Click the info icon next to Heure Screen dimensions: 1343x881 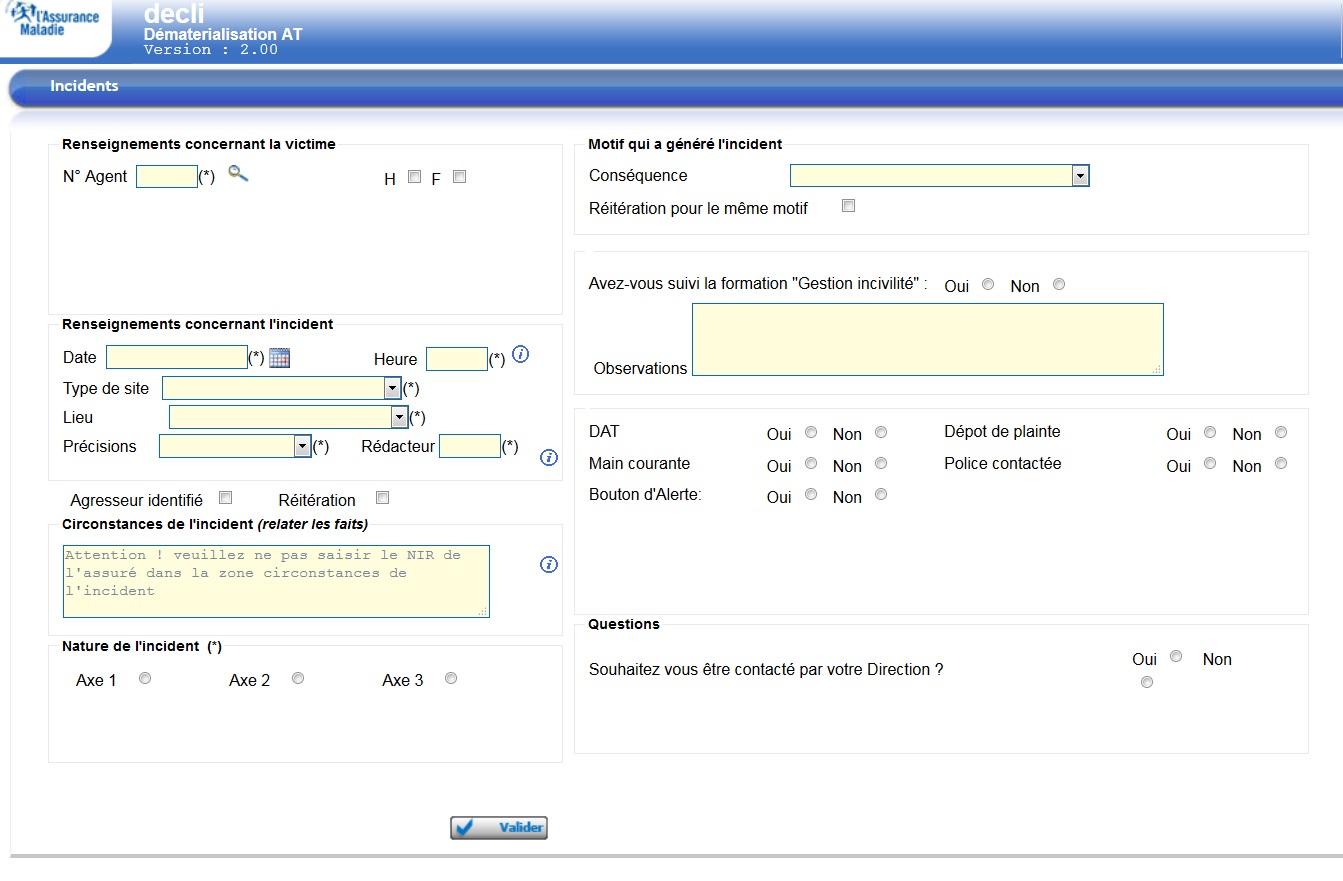click(x=520, y=354)
